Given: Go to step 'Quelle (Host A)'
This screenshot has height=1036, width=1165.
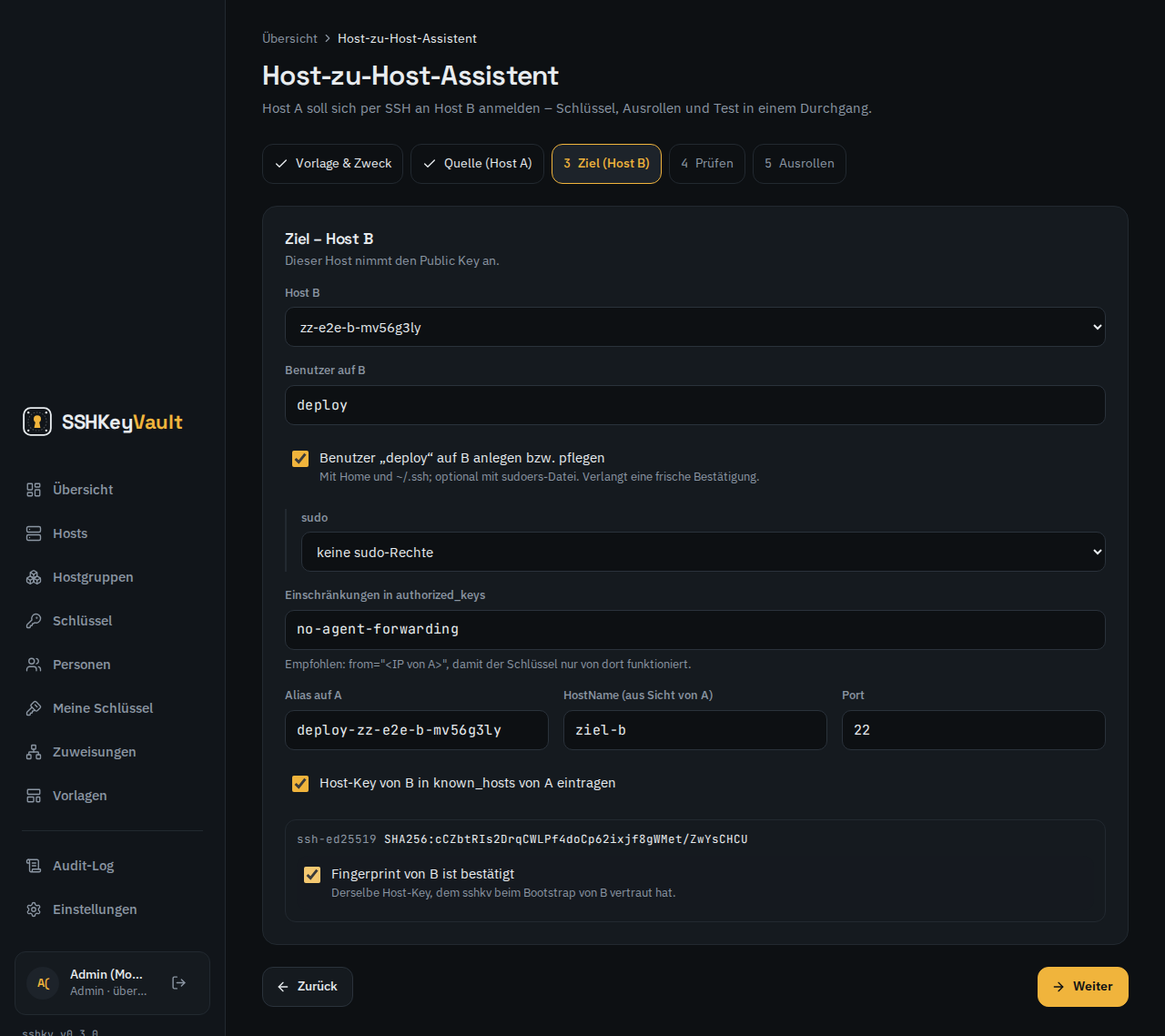Looking at the screenshot, I should point(478,164).
